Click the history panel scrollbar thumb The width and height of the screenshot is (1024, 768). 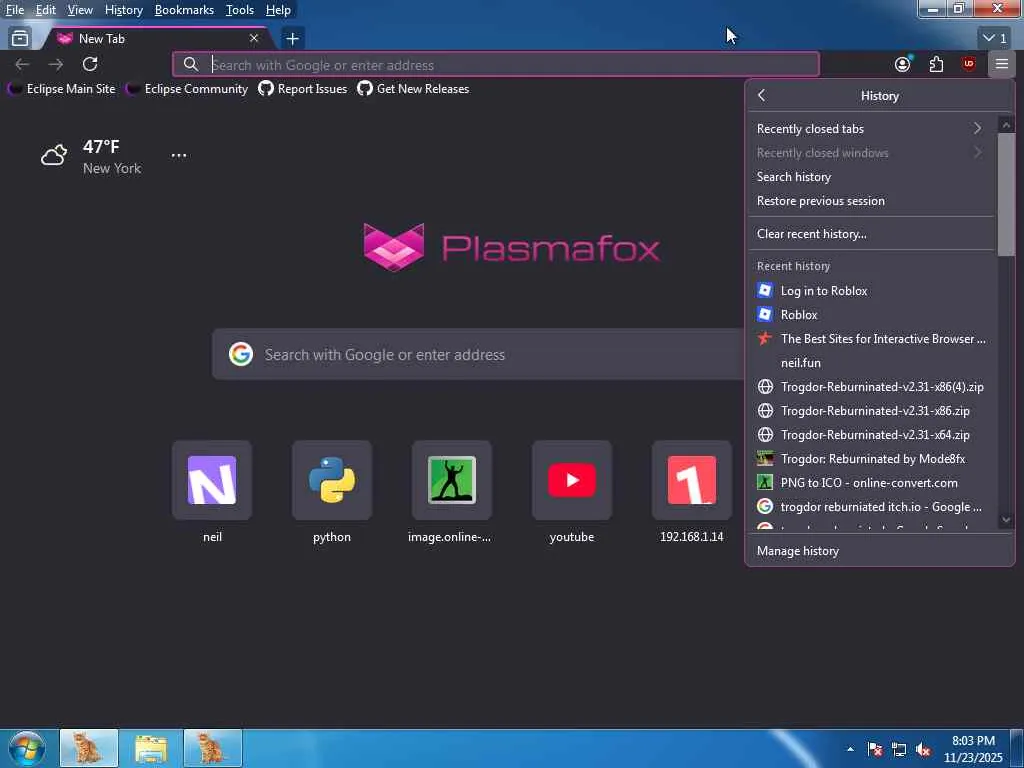pyautogui.click(x=1006, y=195)
